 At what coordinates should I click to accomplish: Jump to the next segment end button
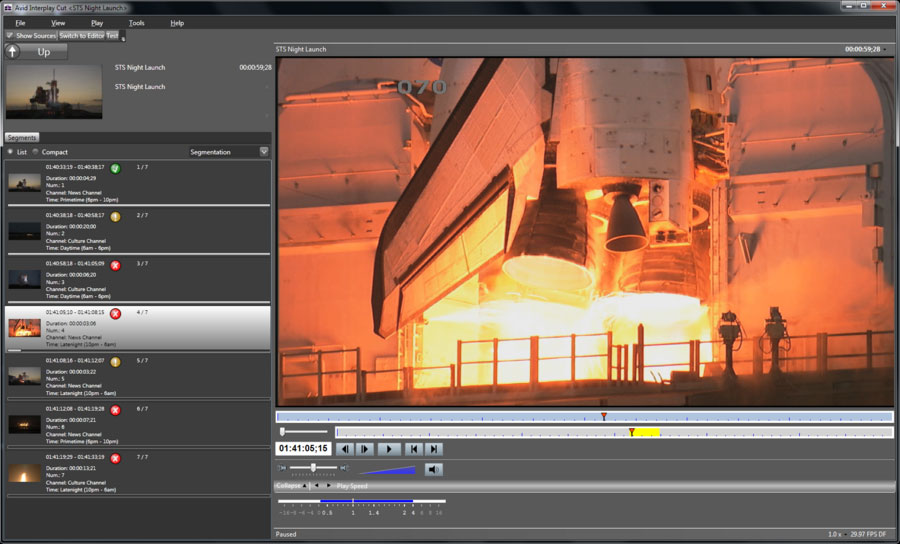coord(434,449)
